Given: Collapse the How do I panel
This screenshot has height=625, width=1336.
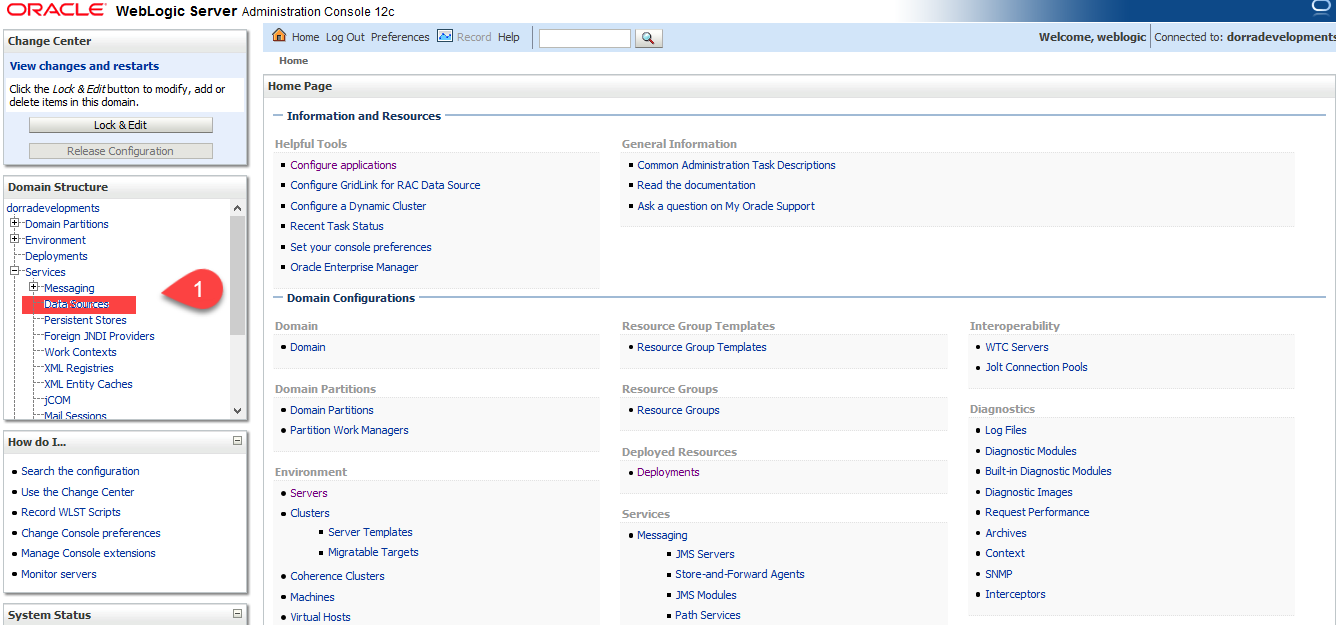Looking at the screenshot, I should (237, 441).
